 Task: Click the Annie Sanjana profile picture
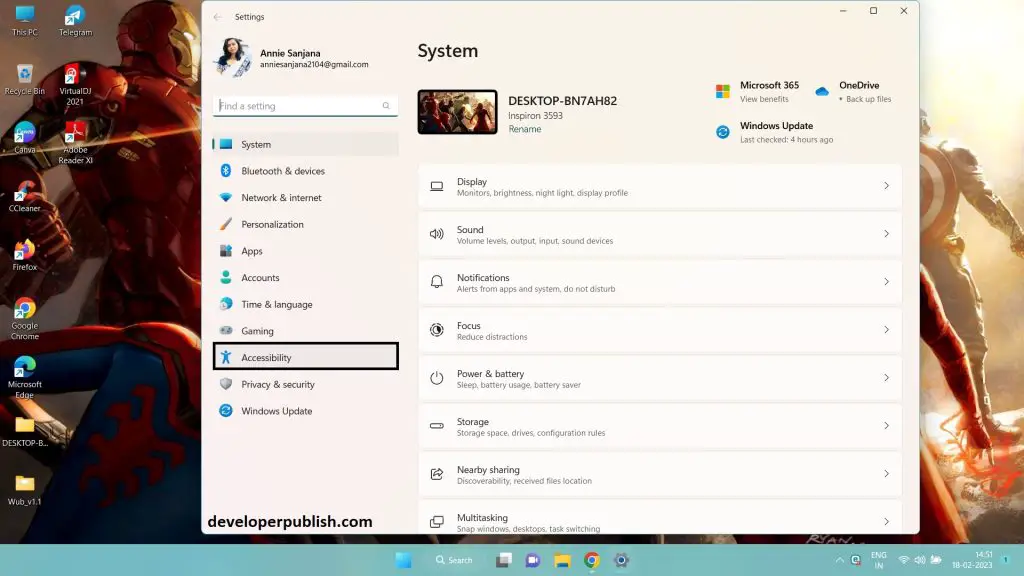coord(232,57)
